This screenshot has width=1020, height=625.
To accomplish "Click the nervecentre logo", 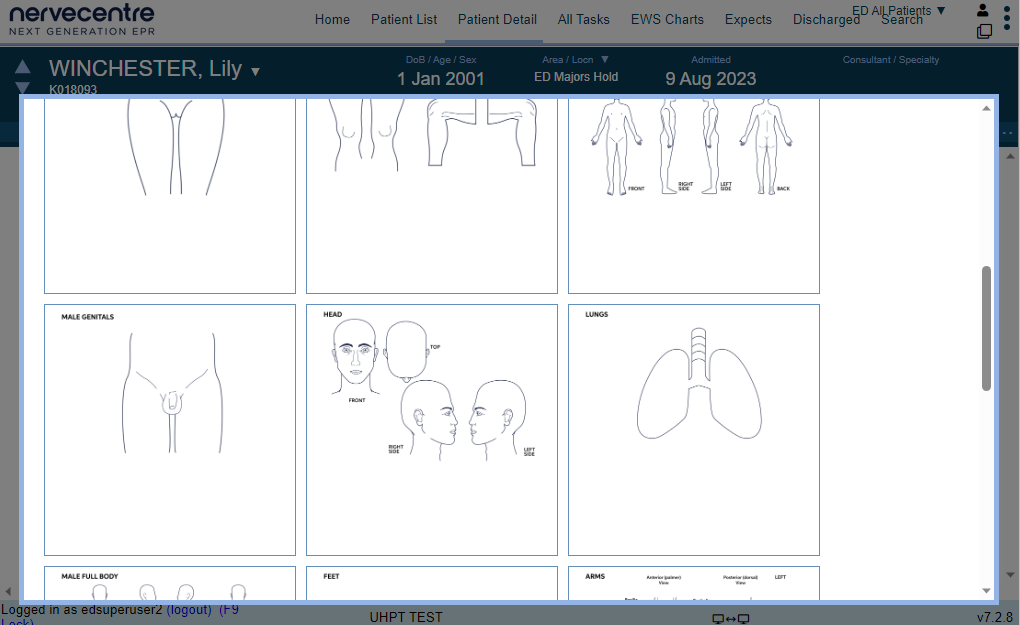I will click(82, 20).
